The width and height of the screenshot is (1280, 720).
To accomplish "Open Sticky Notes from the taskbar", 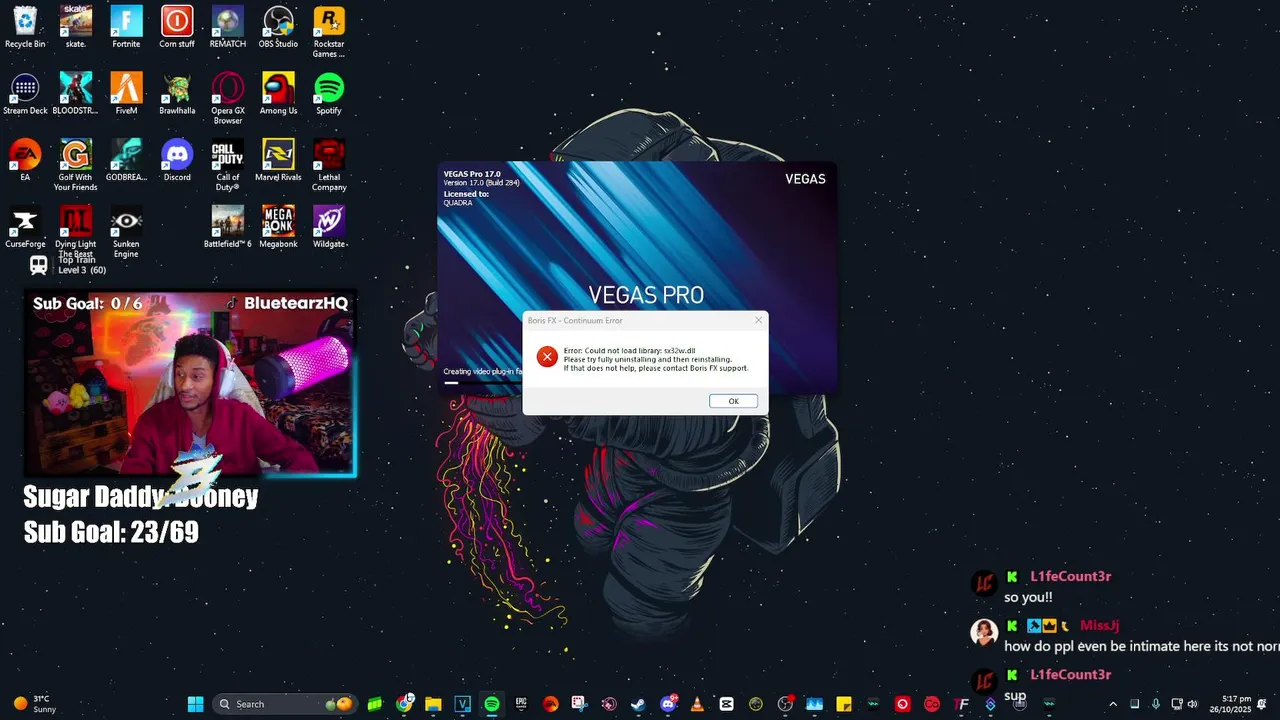I will 844,704.
